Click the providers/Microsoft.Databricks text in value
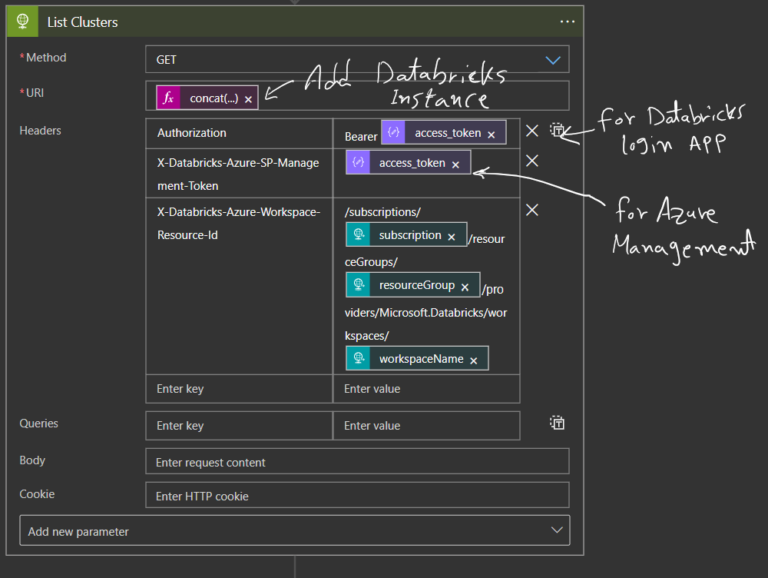This screenshot has width=768, height=578. [x=426, y=313]
